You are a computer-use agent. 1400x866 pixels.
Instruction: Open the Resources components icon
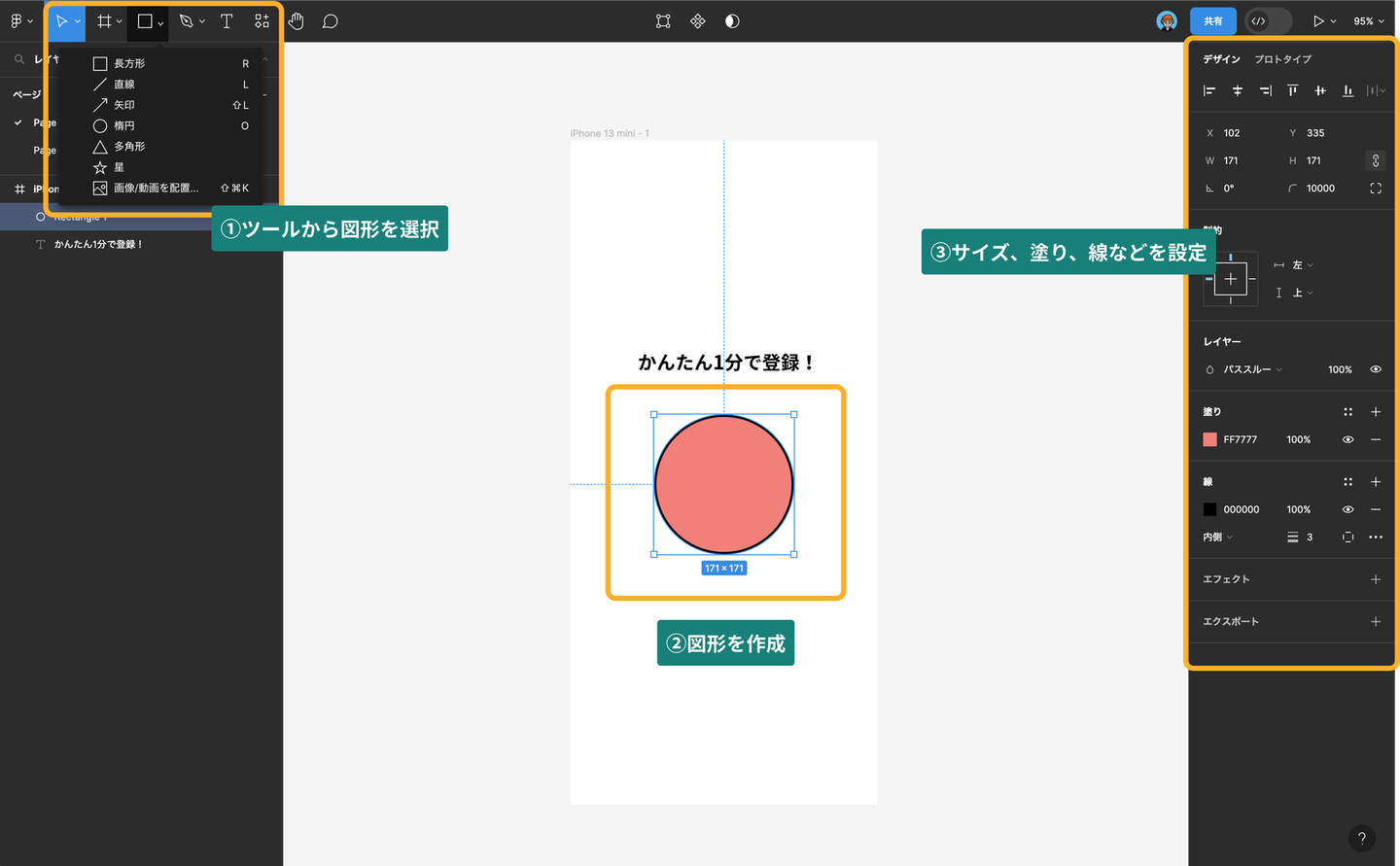point(262,21)
